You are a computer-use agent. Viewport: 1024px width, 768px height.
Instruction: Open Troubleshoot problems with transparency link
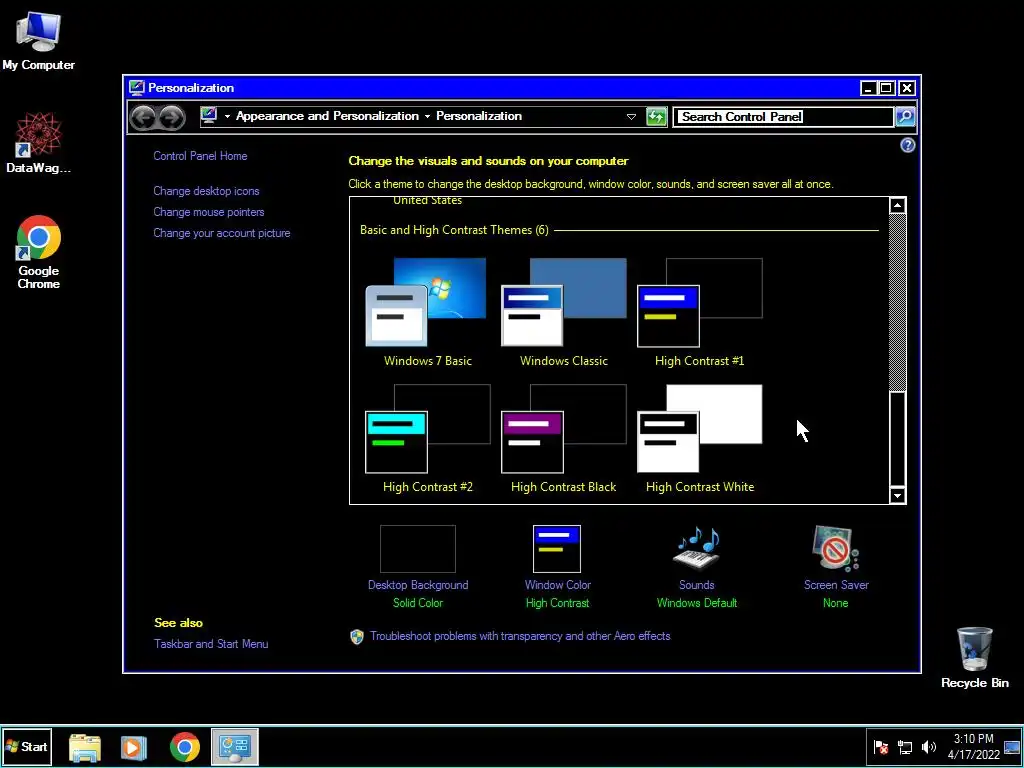click(520, 636)
